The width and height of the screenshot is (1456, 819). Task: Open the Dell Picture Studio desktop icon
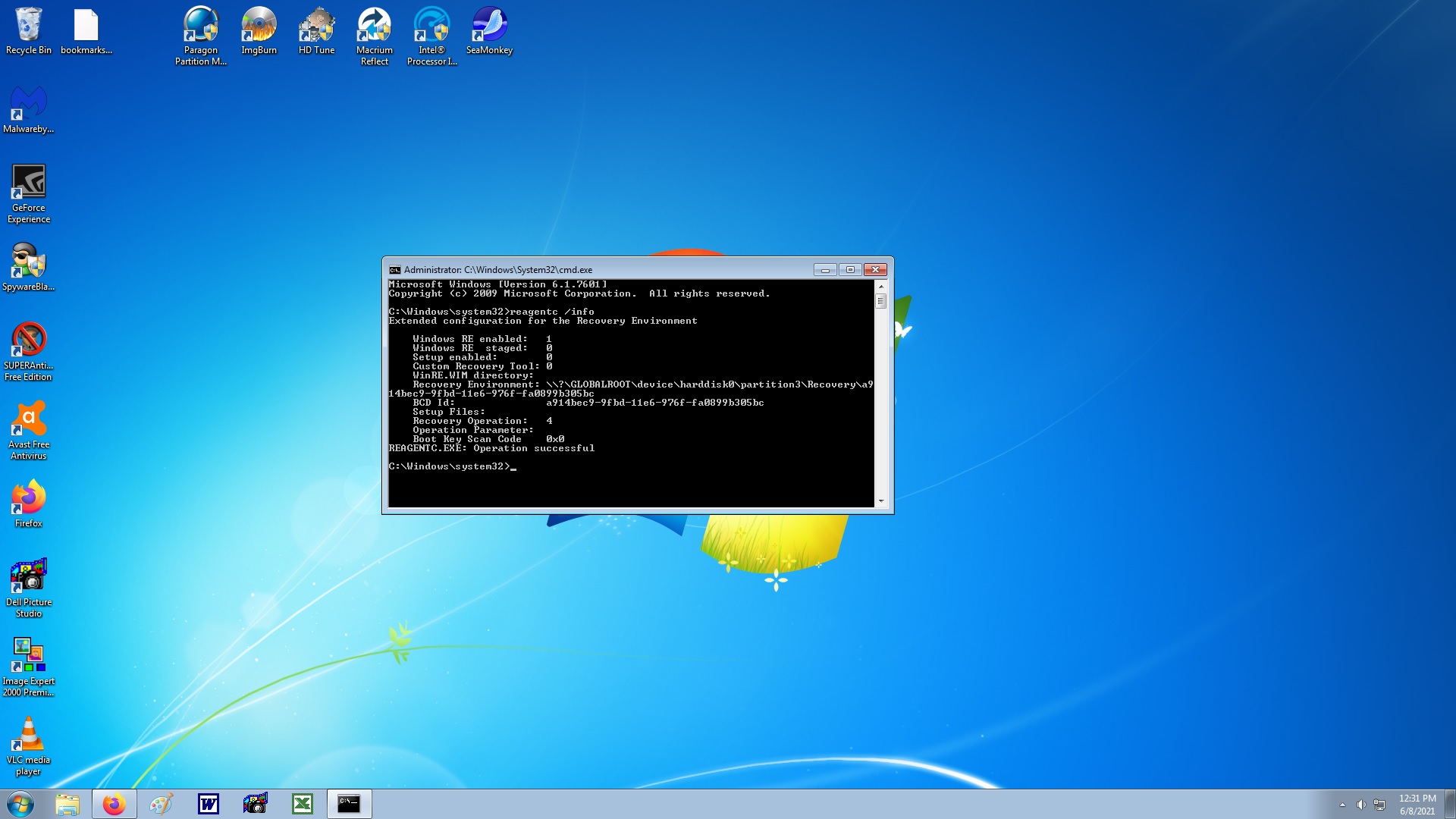point(29,587)
